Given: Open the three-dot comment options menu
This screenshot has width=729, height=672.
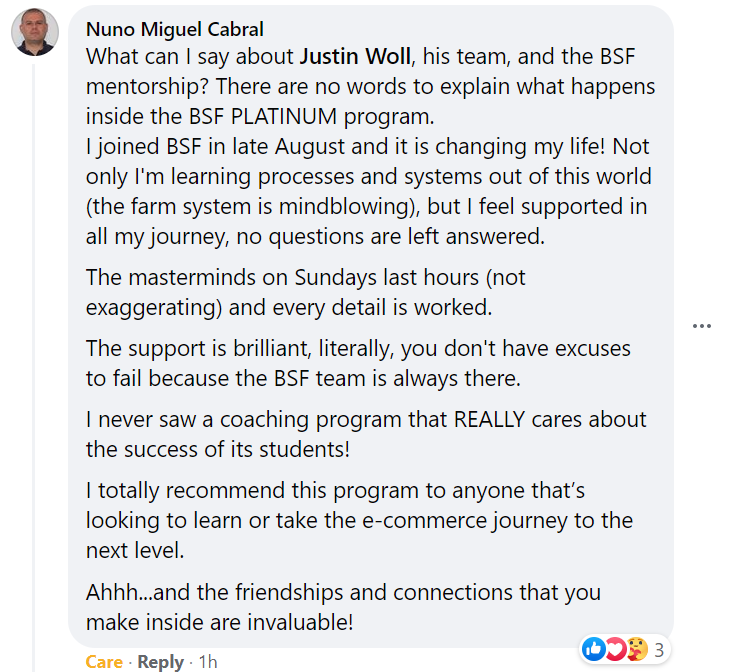Looking at the screenshot, I should point(702,326).
